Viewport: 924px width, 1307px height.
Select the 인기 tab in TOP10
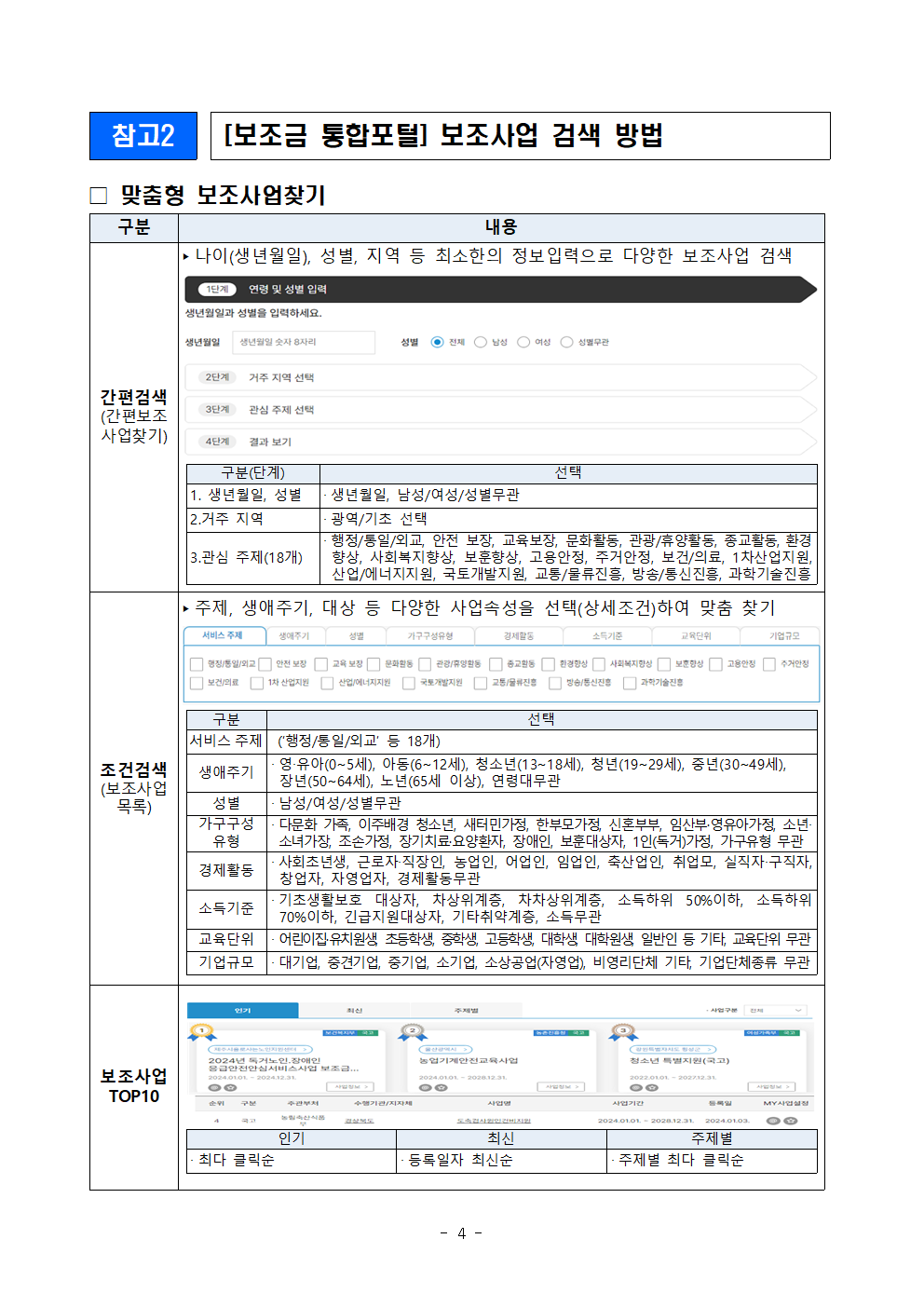tap(243, 1010)
